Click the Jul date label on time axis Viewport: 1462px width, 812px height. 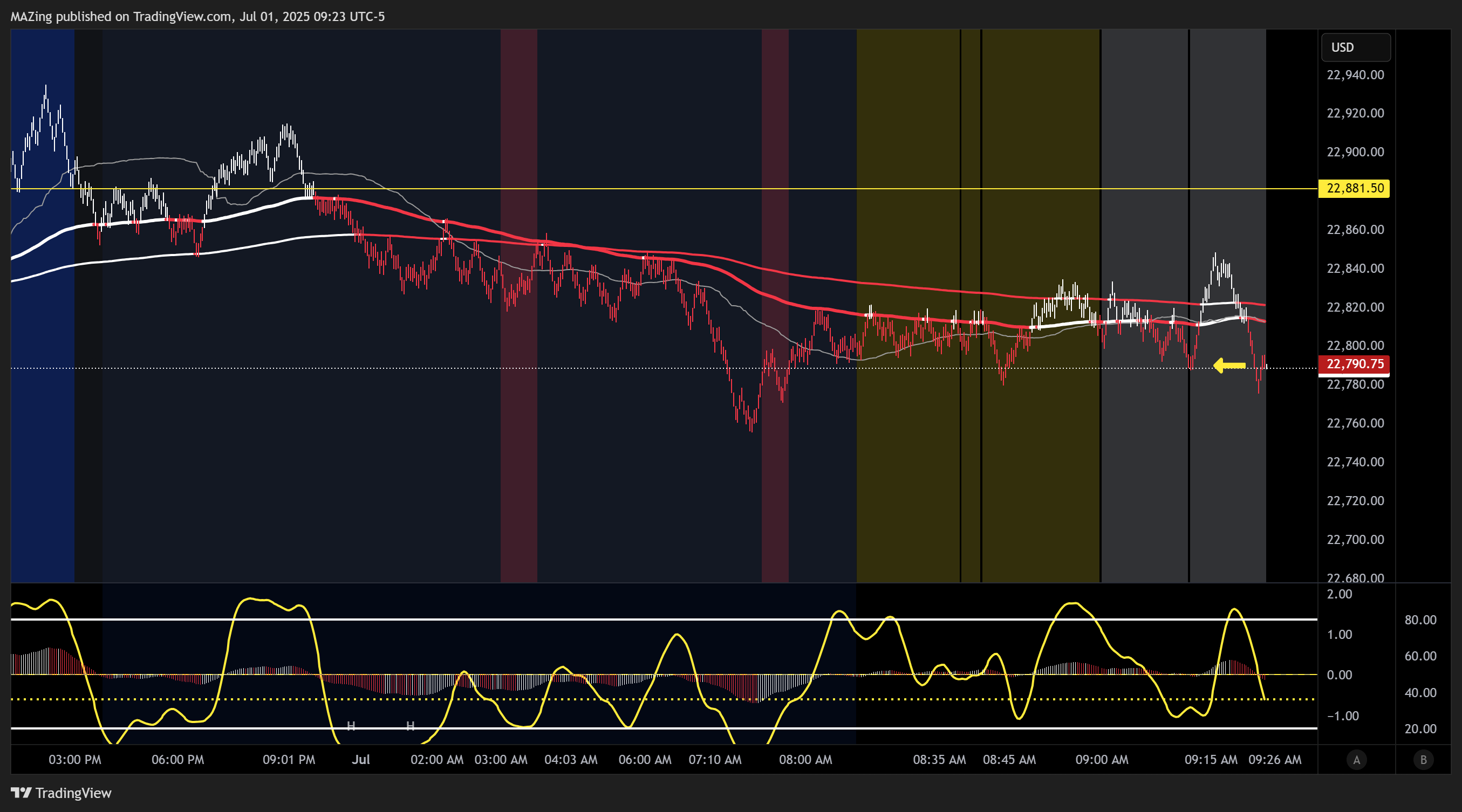361,760
